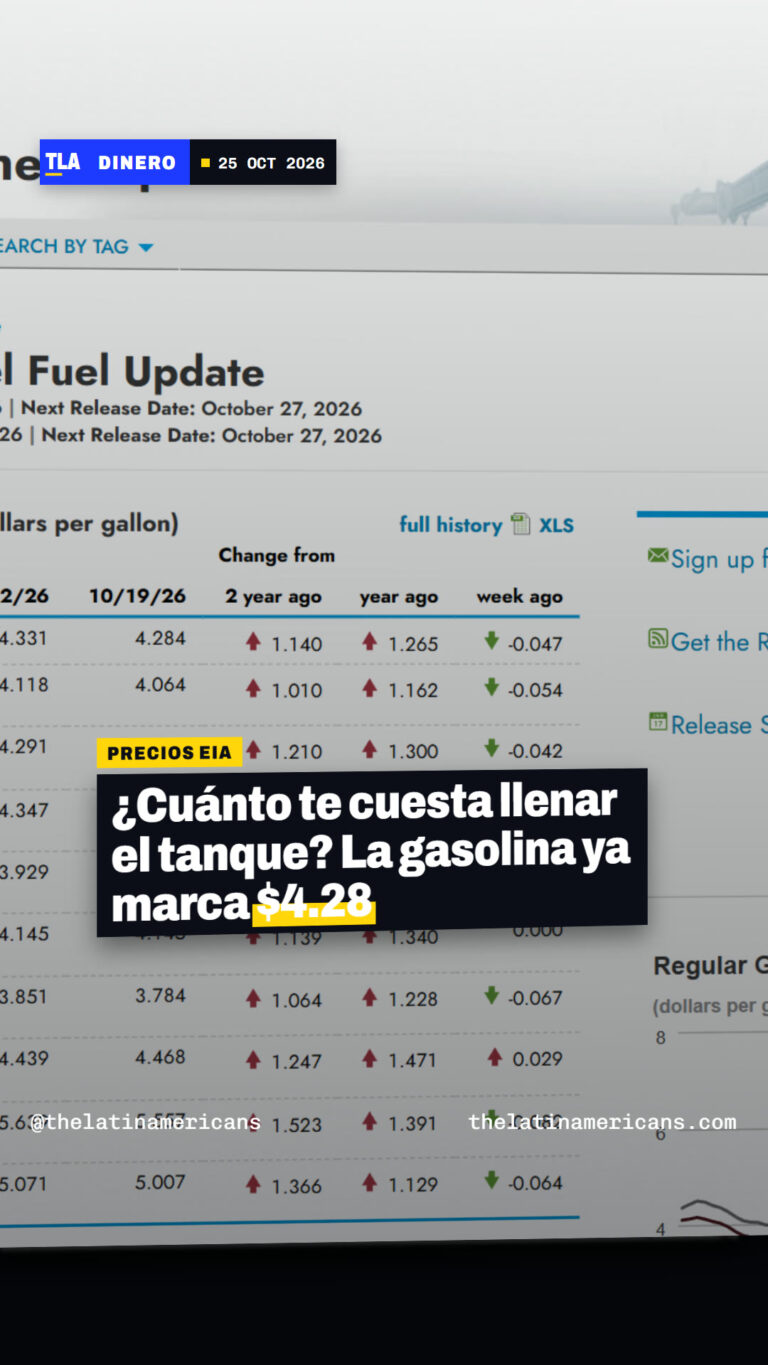The image size is (768, 1365).
Task: Select the 4.284 price cell
Action: point(161,638)
